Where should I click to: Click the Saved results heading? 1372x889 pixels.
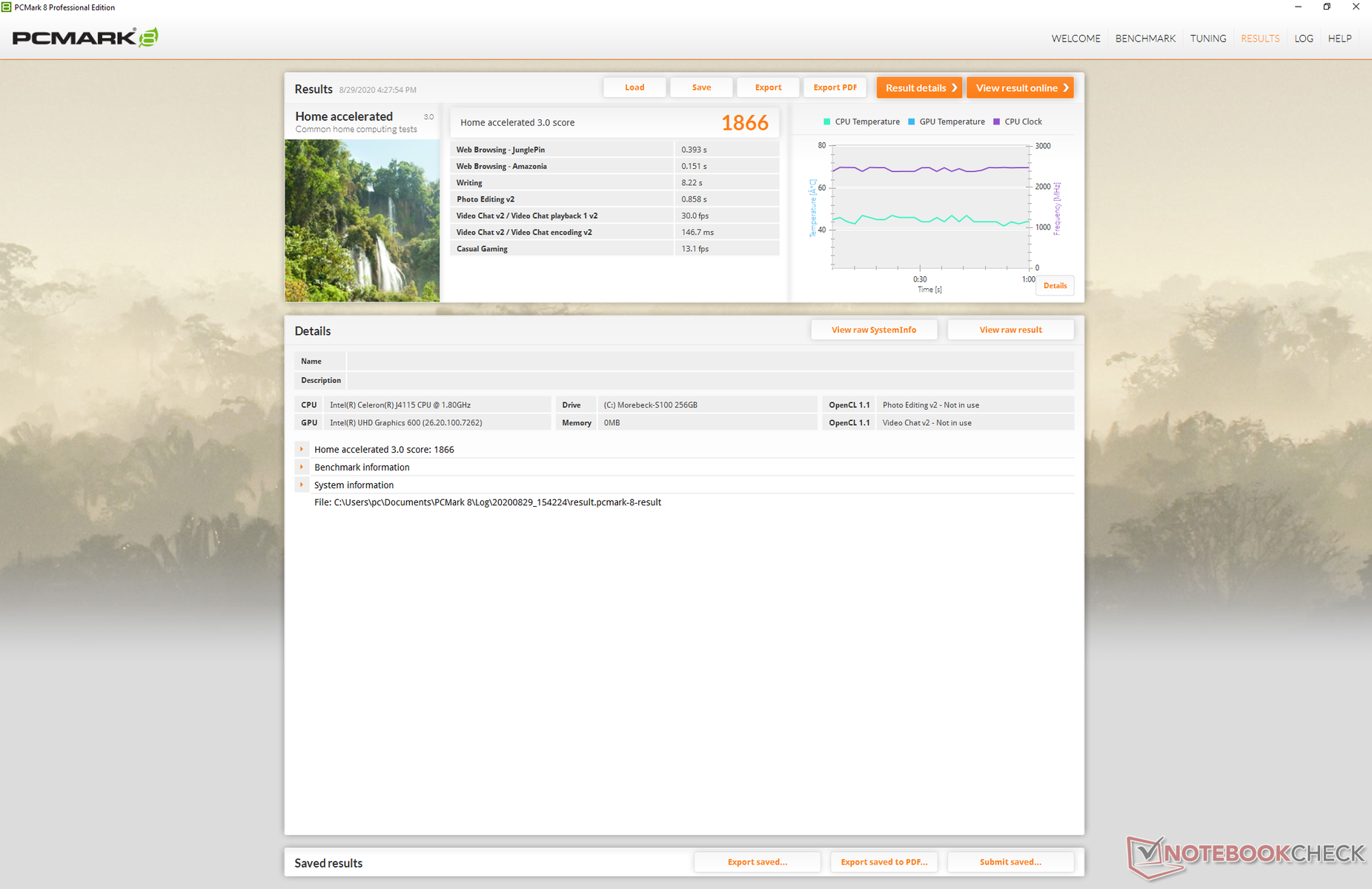(328, 863)
